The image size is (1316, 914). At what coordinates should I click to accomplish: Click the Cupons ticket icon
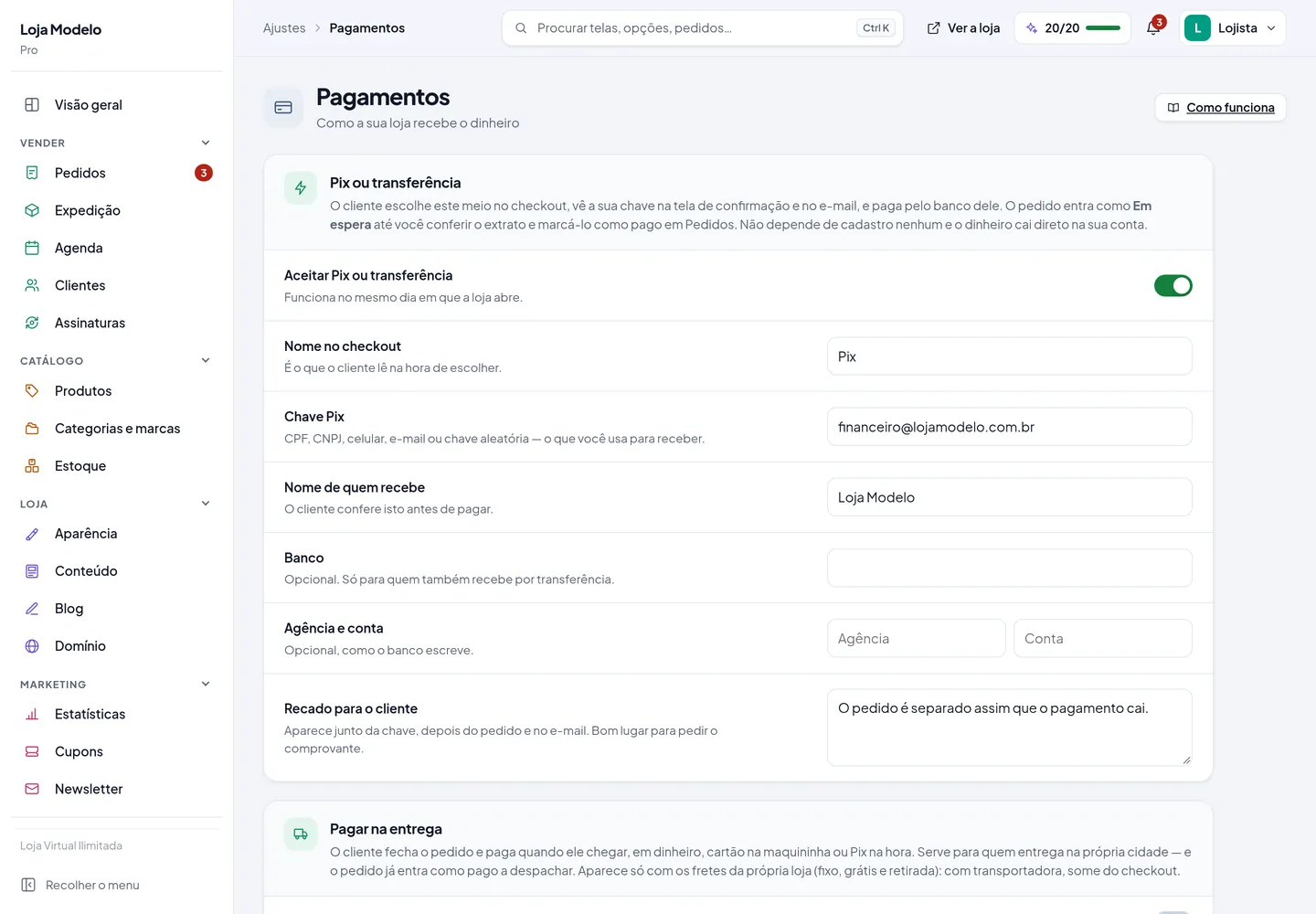[x=32, y=751]
